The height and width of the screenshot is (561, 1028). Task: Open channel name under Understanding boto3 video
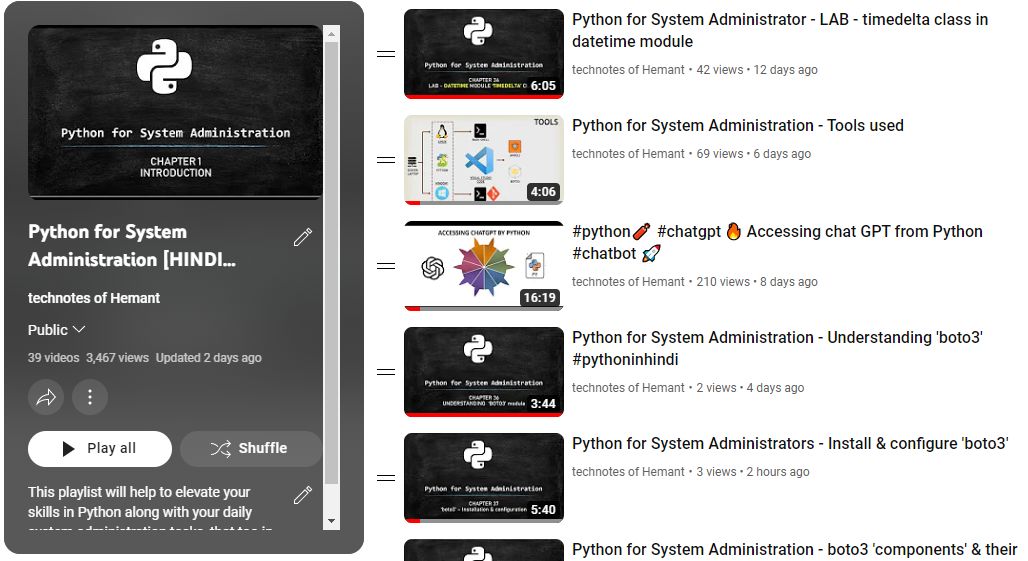tap(628, 388)
